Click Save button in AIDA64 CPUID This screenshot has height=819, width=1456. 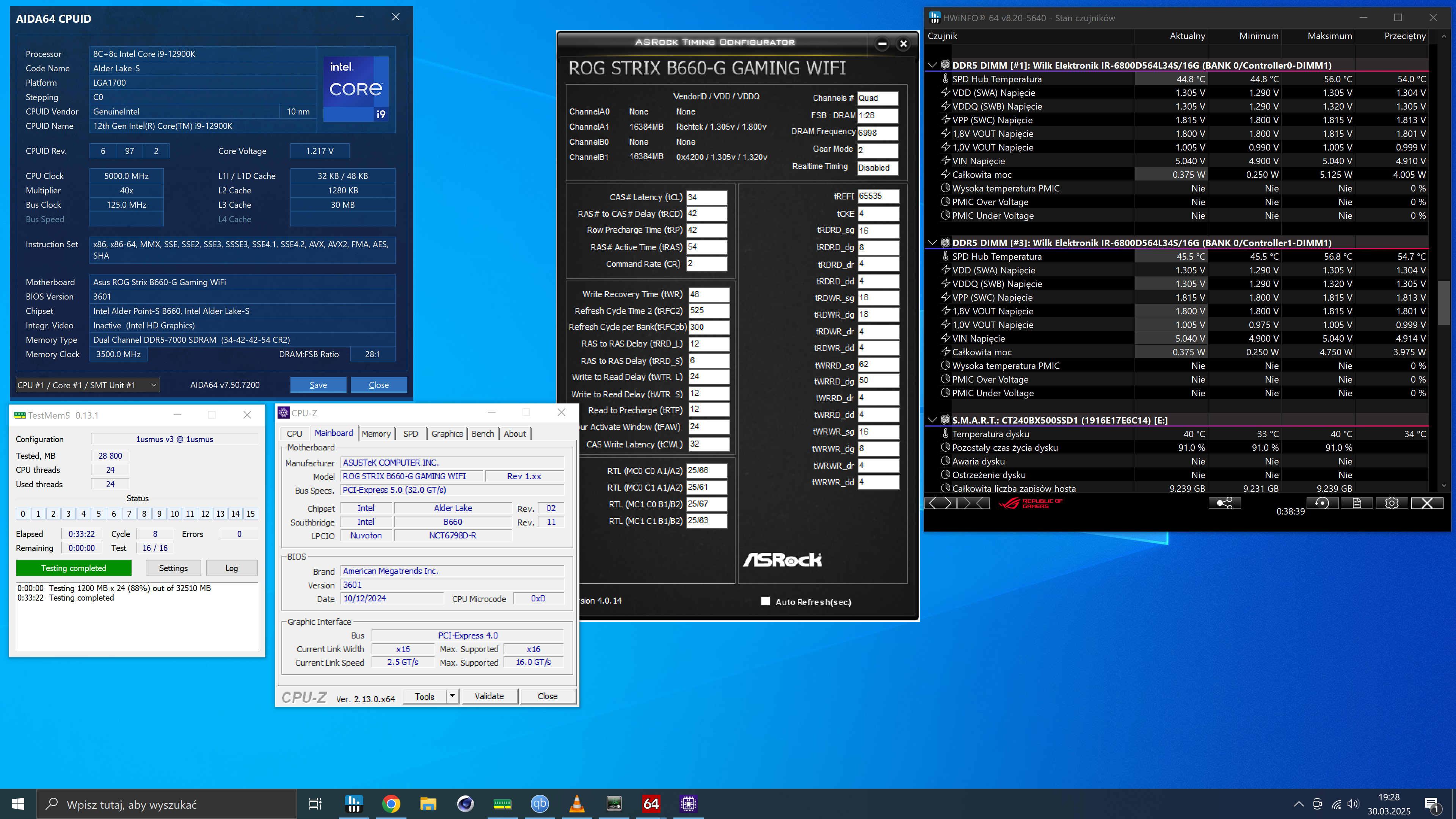(318, 385)
